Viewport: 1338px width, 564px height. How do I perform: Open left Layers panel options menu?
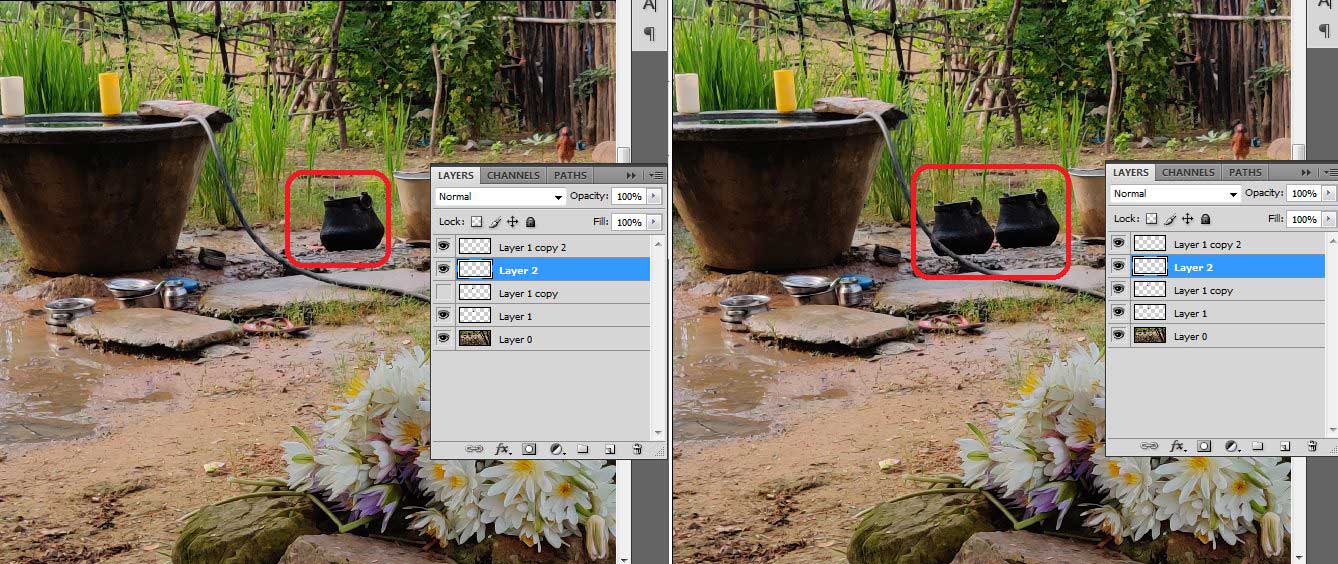point(657,175)
